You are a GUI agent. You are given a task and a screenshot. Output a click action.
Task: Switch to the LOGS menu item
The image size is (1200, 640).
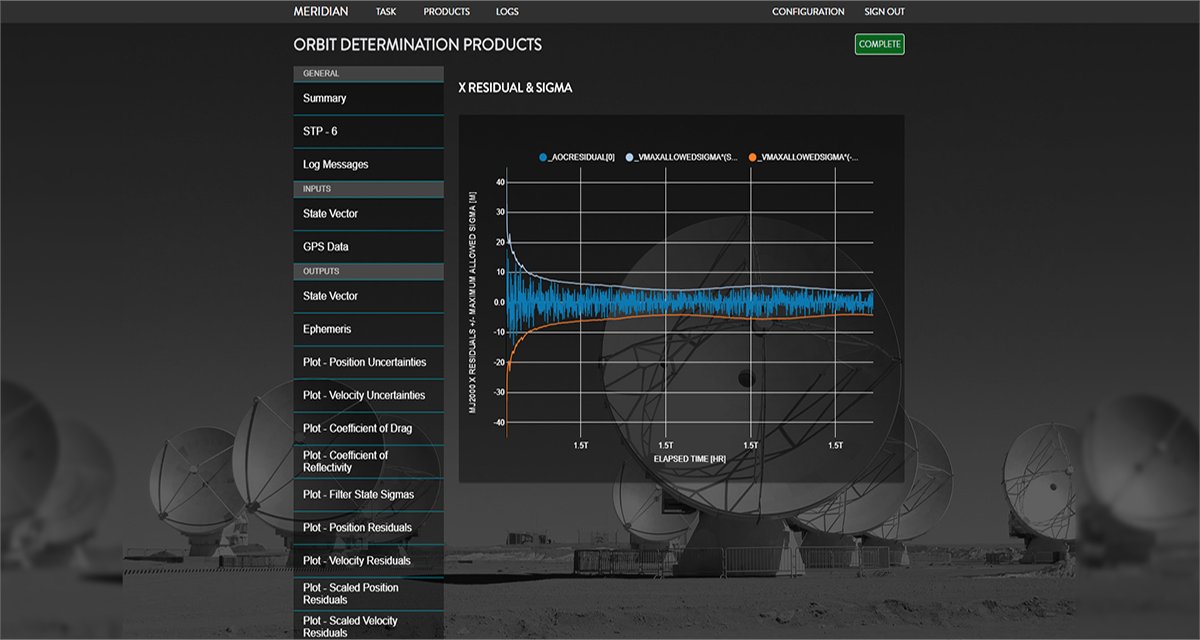pyautogui.click(x=506, y=11)
